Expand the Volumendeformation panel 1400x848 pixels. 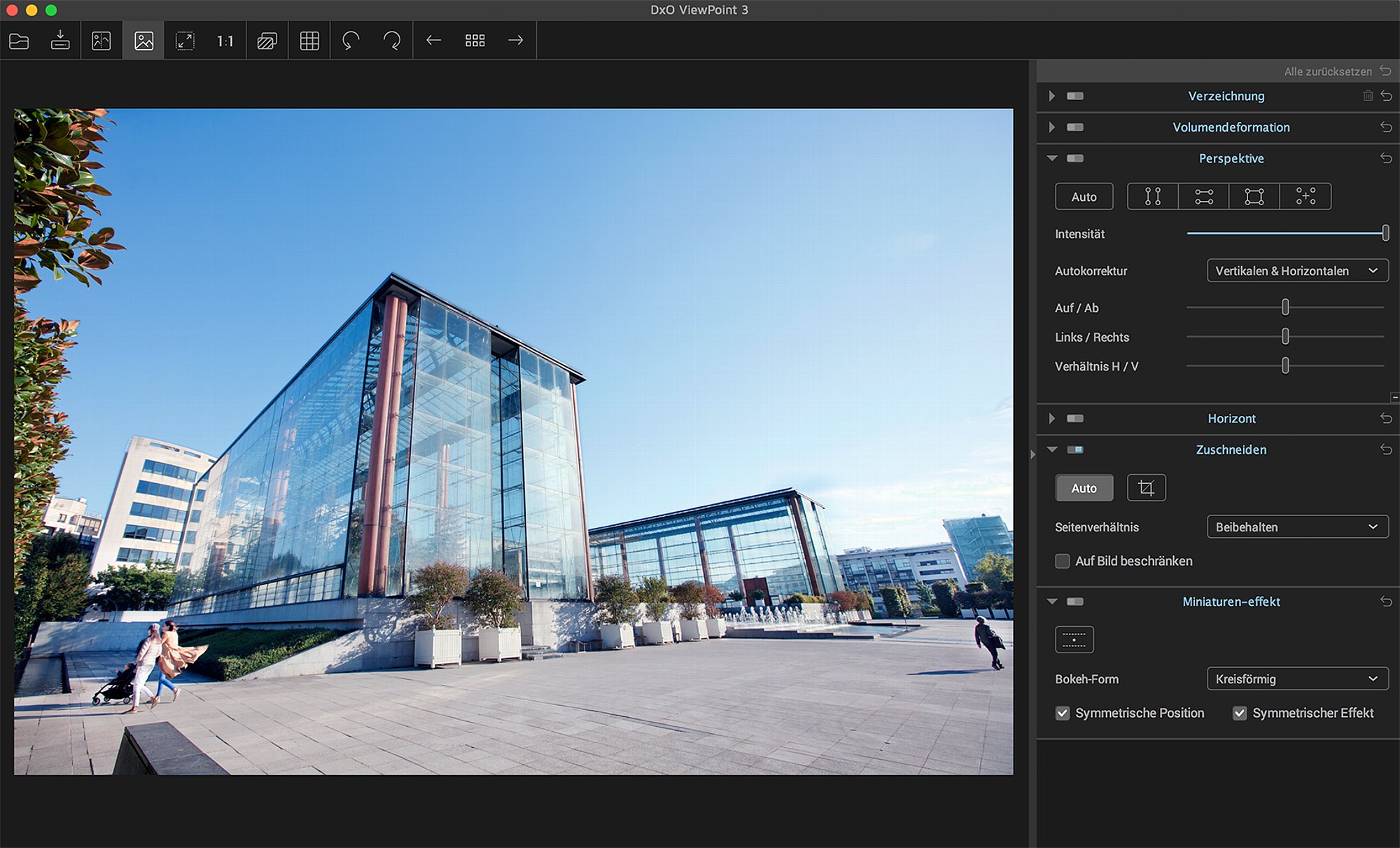click(1051, 127)
